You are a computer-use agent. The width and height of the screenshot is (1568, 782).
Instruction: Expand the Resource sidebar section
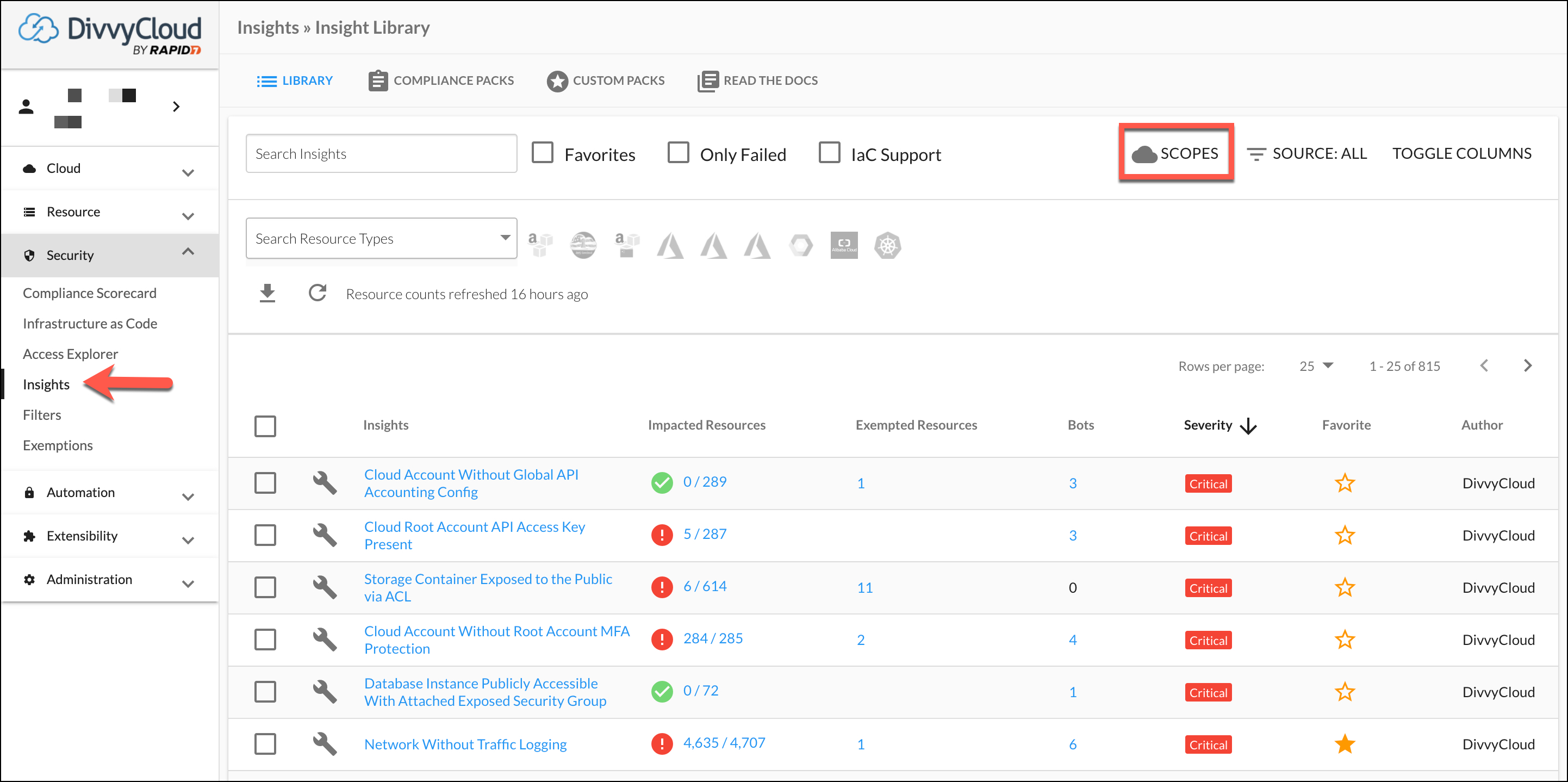point(110,212)
